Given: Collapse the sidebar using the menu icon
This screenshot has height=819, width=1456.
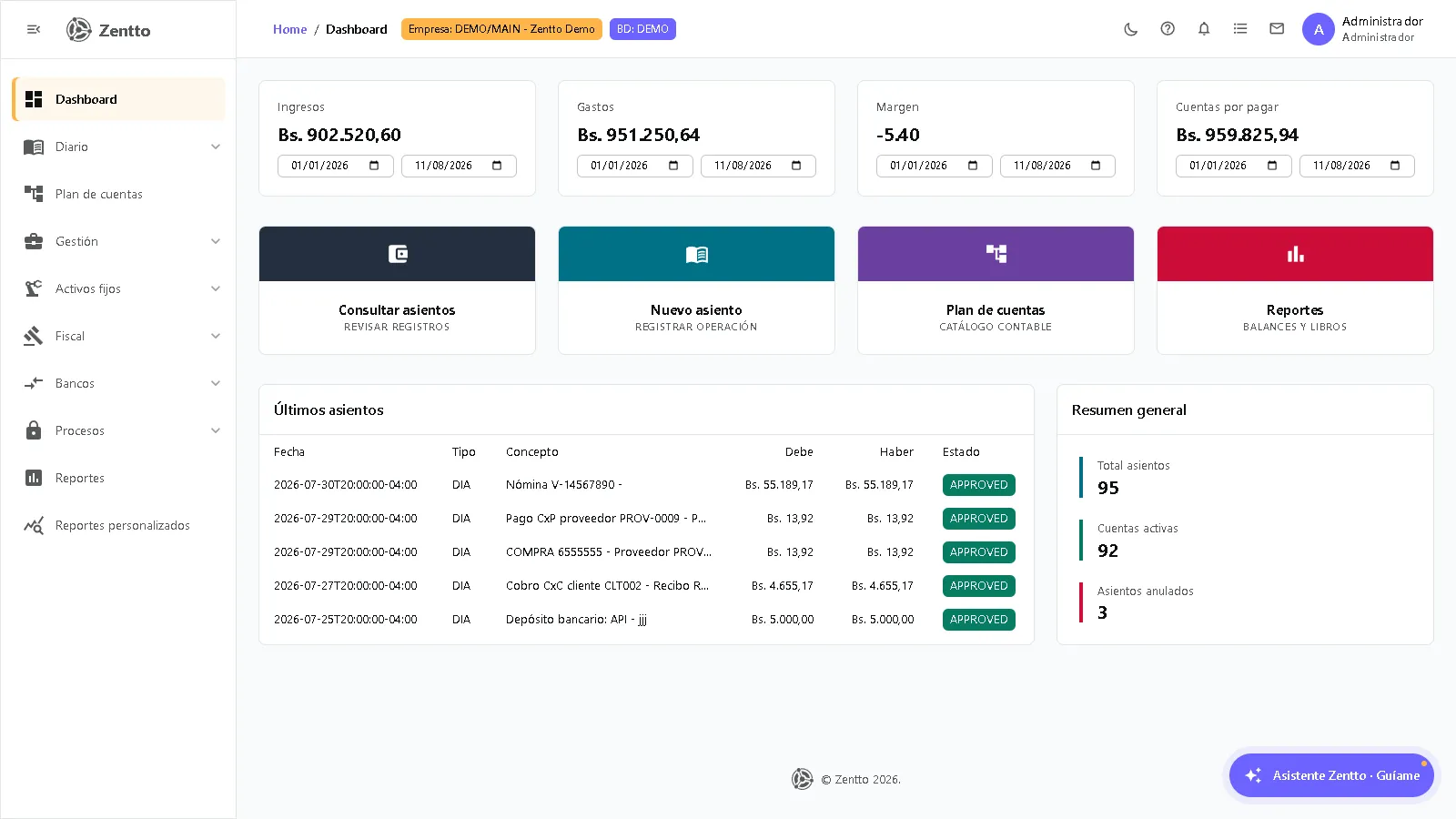Looking at the screenshot, I should 34,30.
